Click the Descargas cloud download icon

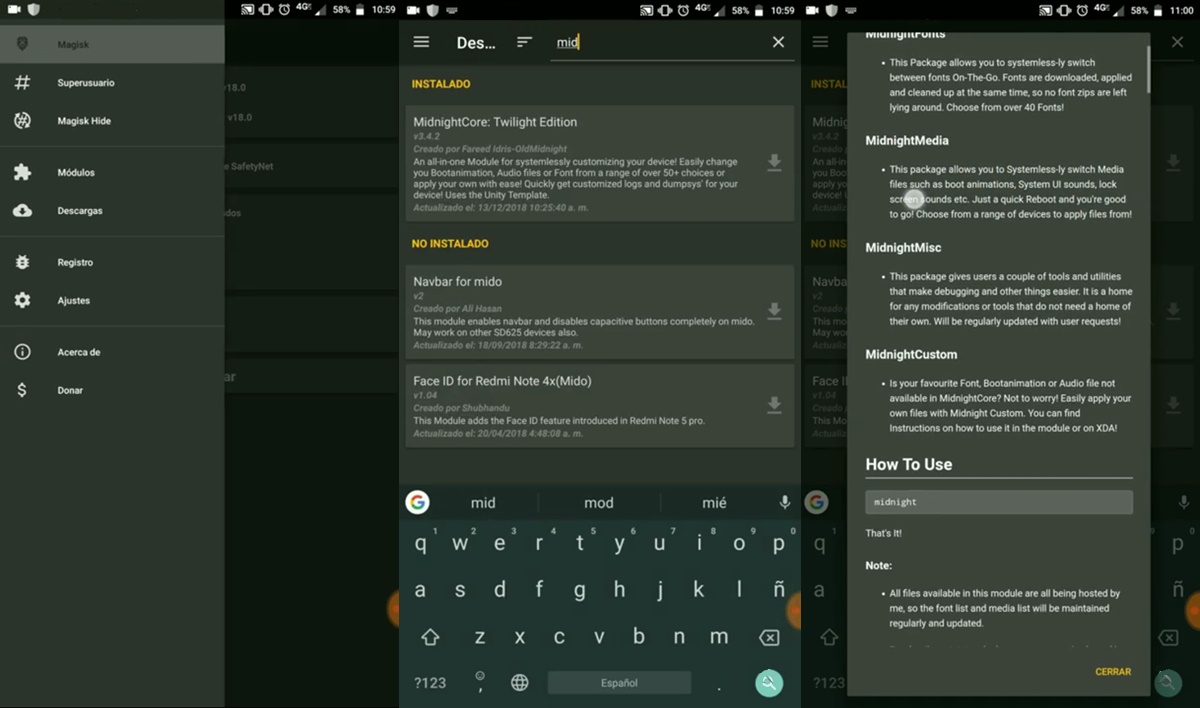(x=22, y=211)
